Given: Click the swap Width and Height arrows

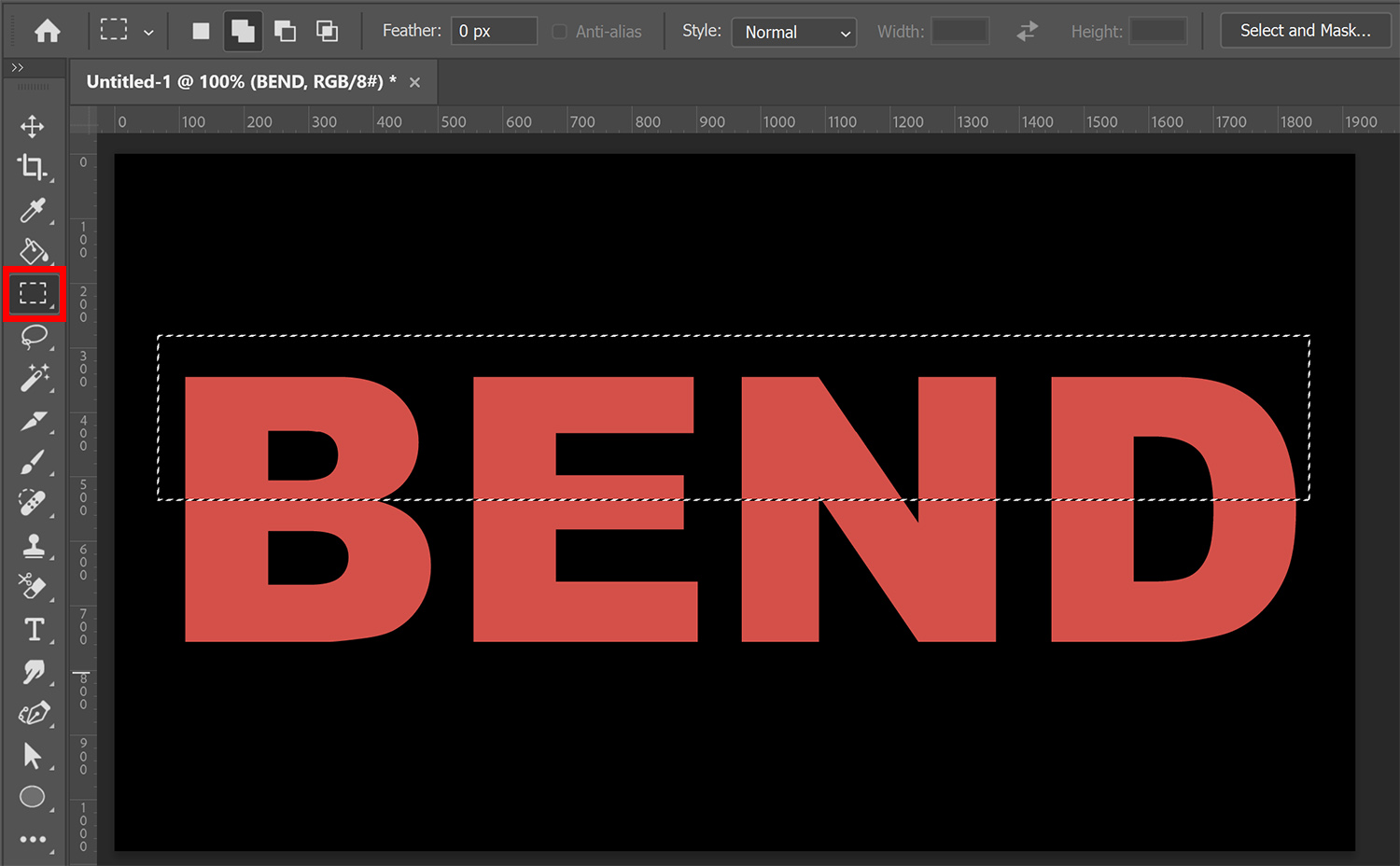Looking at the screenshot, I should (1027, 30).
